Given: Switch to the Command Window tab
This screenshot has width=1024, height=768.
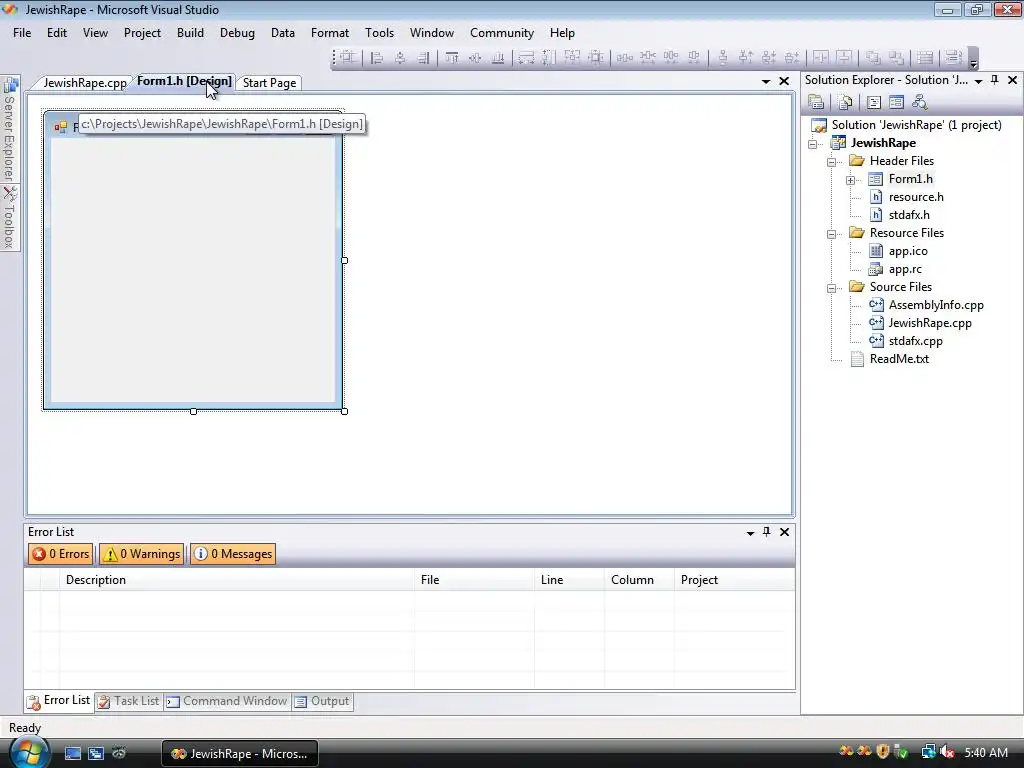Looking at the screenshot, I should pyautogui.click(x=227, y=701).
